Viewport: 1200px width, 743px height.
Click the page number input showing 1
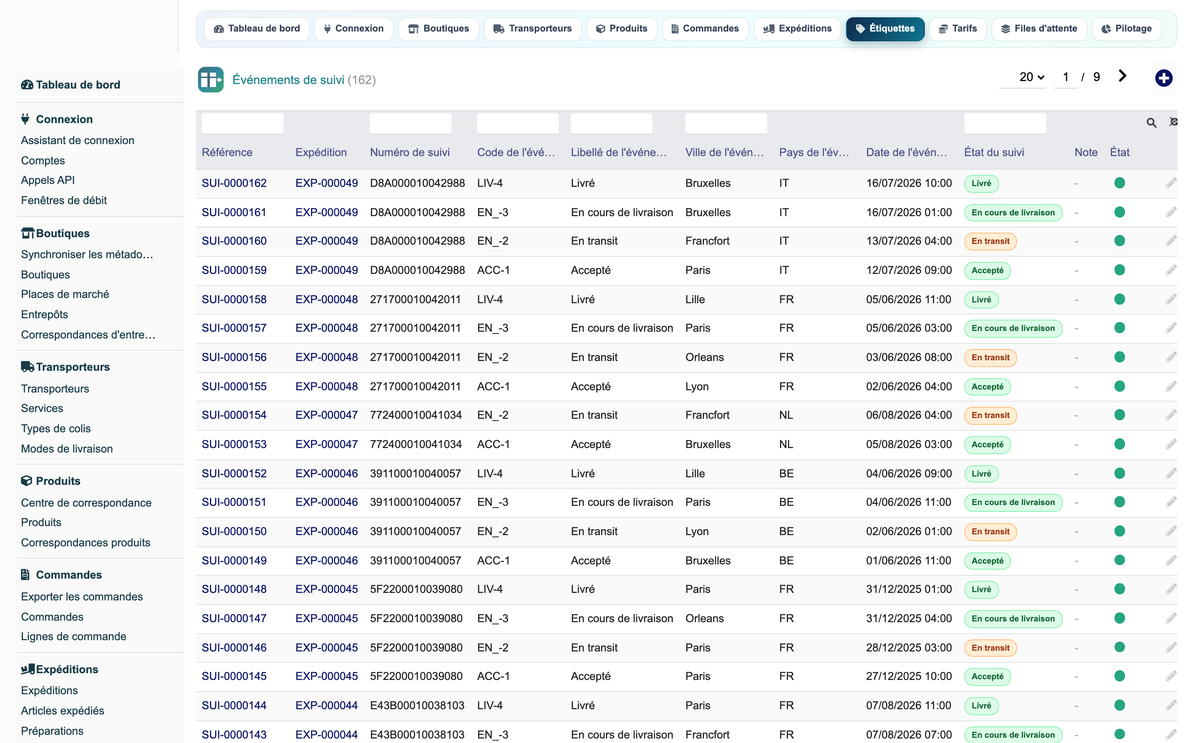click(x=1066, y=77)
